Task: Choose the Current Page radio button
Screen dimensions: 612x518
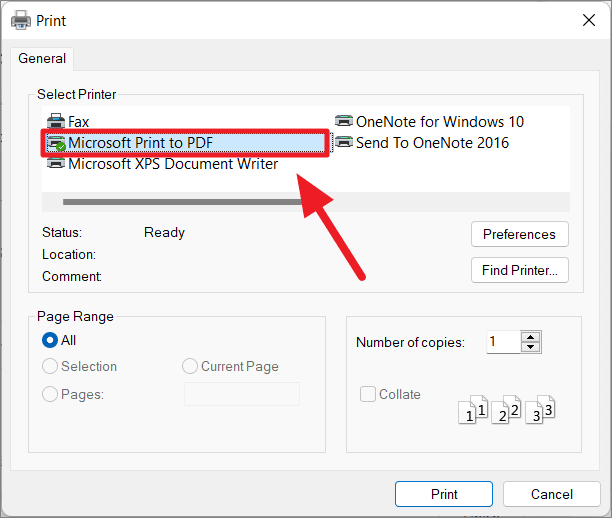Action: (190, 366)
